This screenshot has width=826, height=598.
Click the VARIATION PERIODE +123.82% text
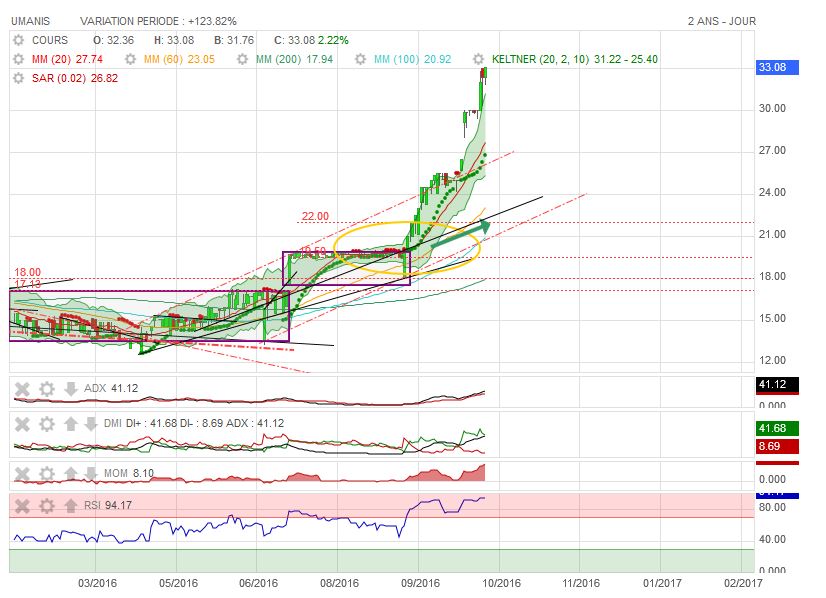158,21
